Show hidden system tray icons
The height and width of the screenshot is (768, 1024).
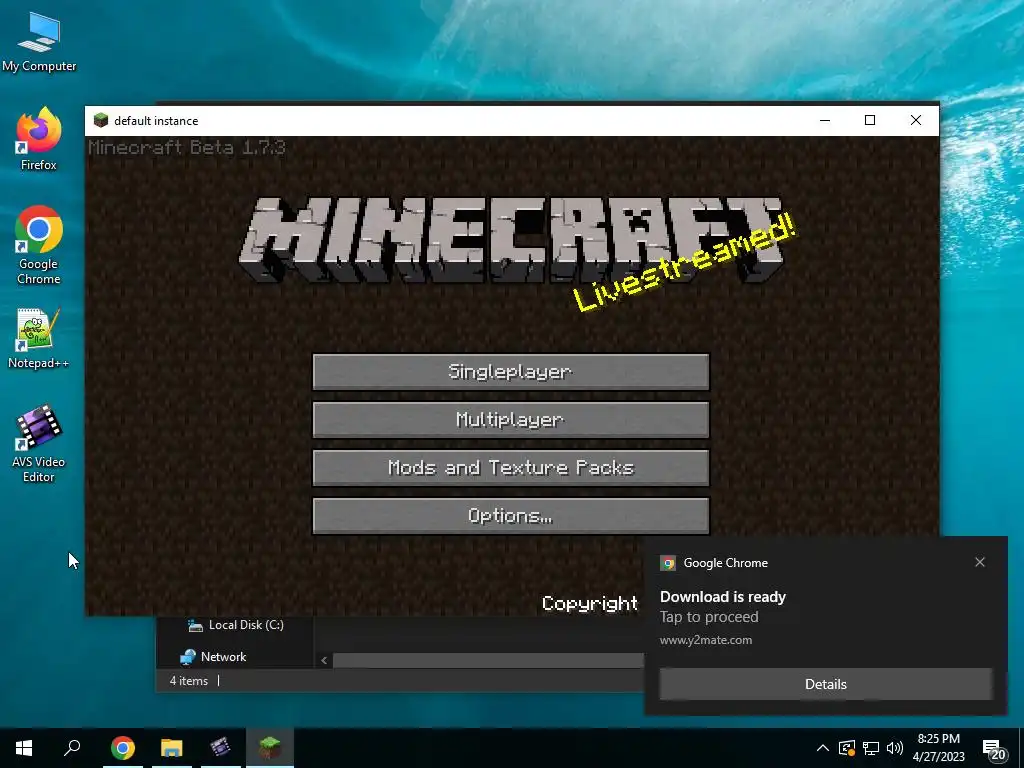[x=823, y=748]
